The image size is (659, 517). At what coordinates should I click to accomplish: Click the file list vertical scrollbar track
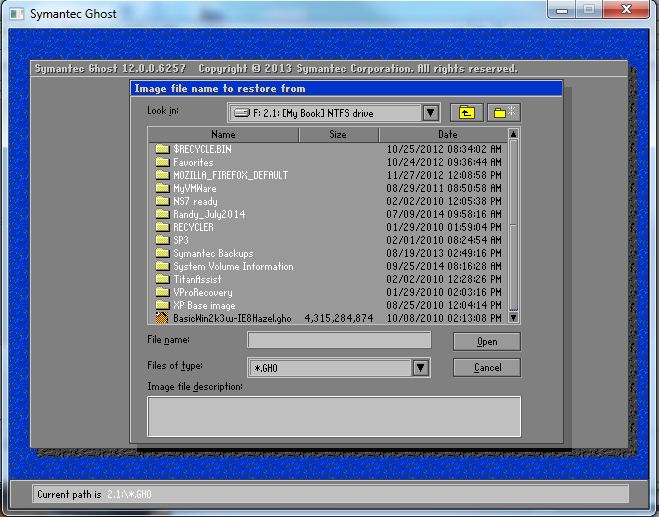(x=513, y=226)
